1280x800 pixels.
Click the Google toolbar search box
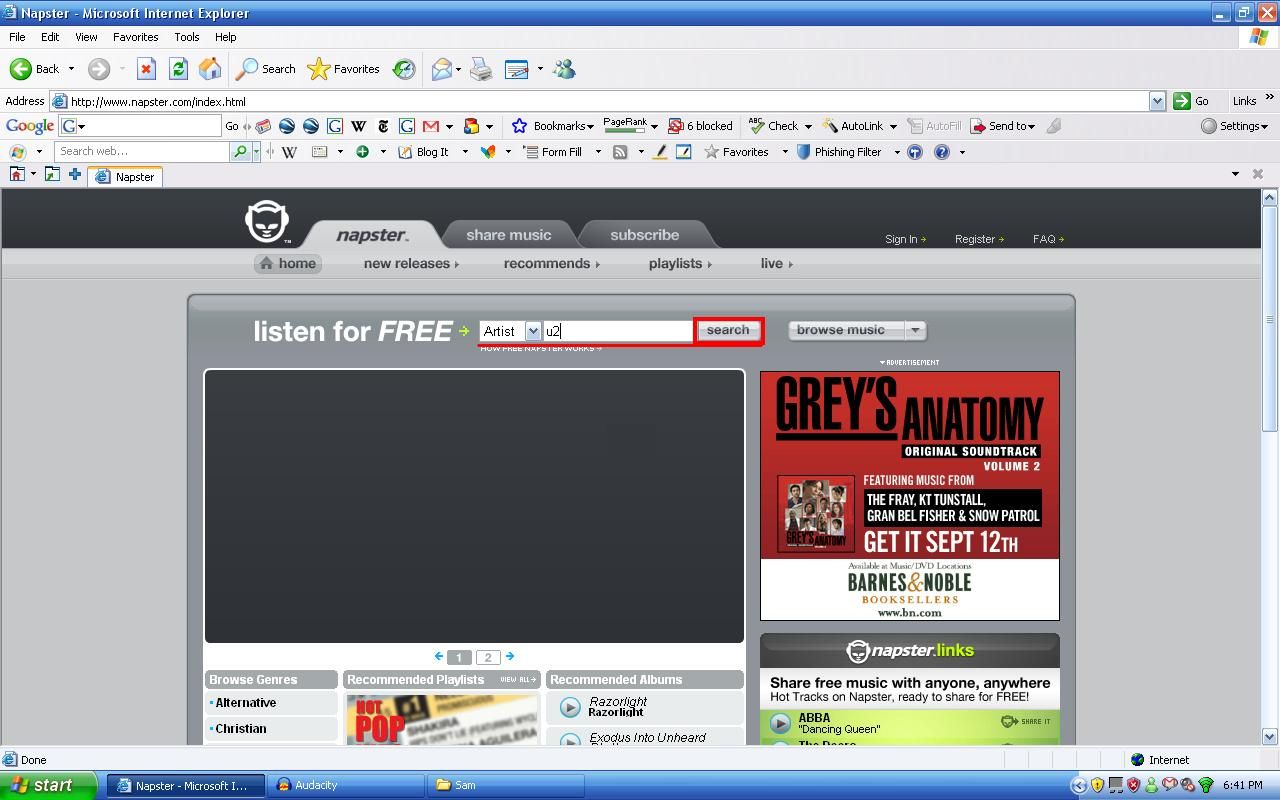(x=140, y=126)
